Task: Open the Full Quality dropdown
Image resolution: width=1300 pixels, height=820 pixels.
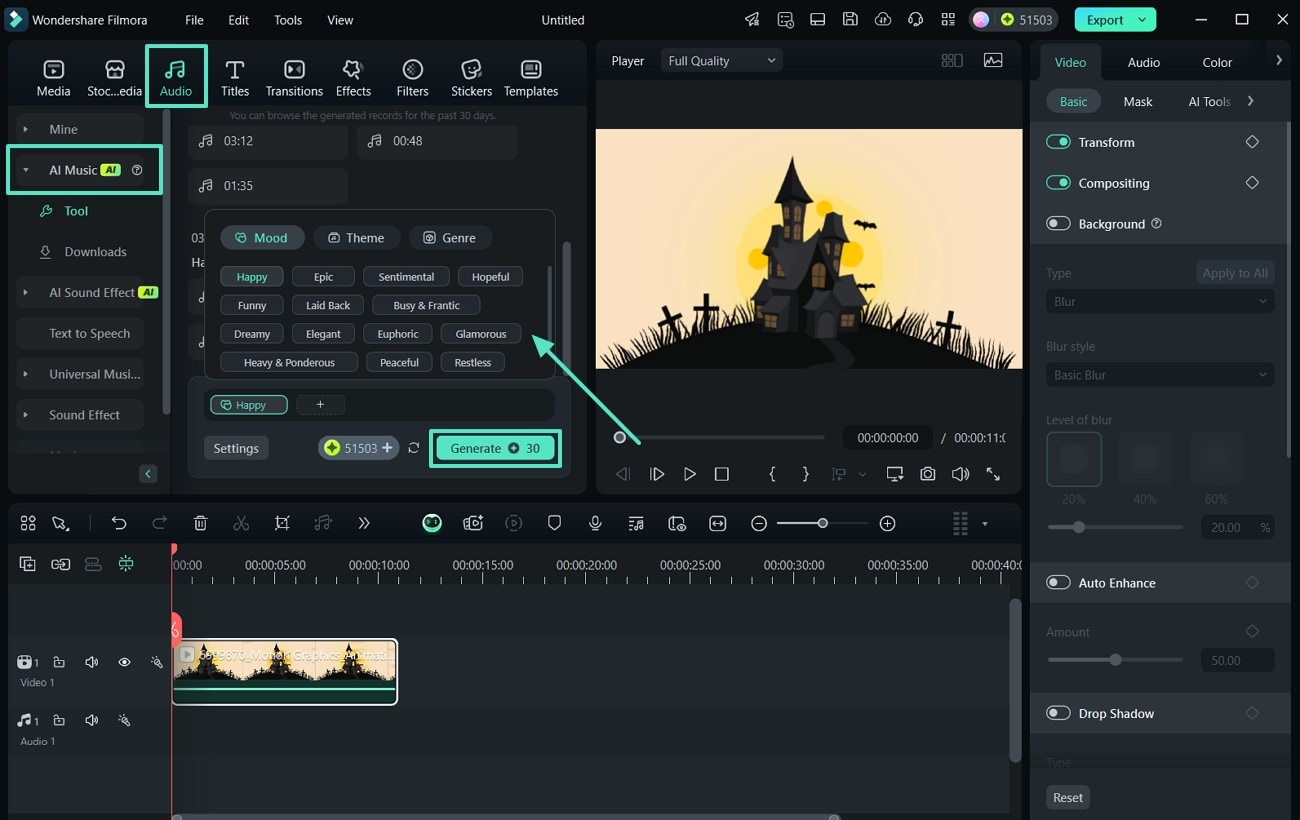Action: [x=721, y=61]
